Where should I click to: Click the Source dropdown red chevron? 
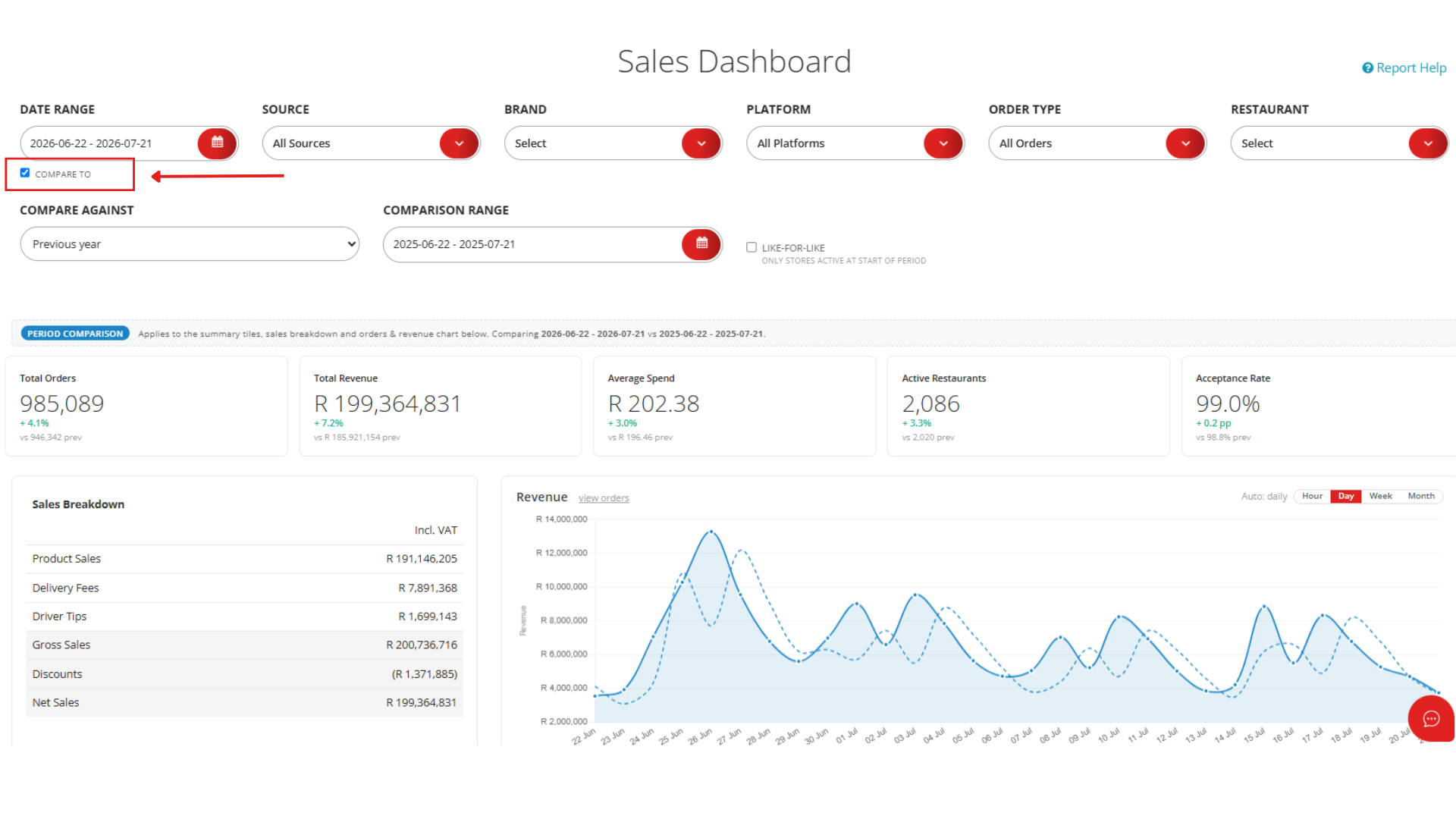459,143
